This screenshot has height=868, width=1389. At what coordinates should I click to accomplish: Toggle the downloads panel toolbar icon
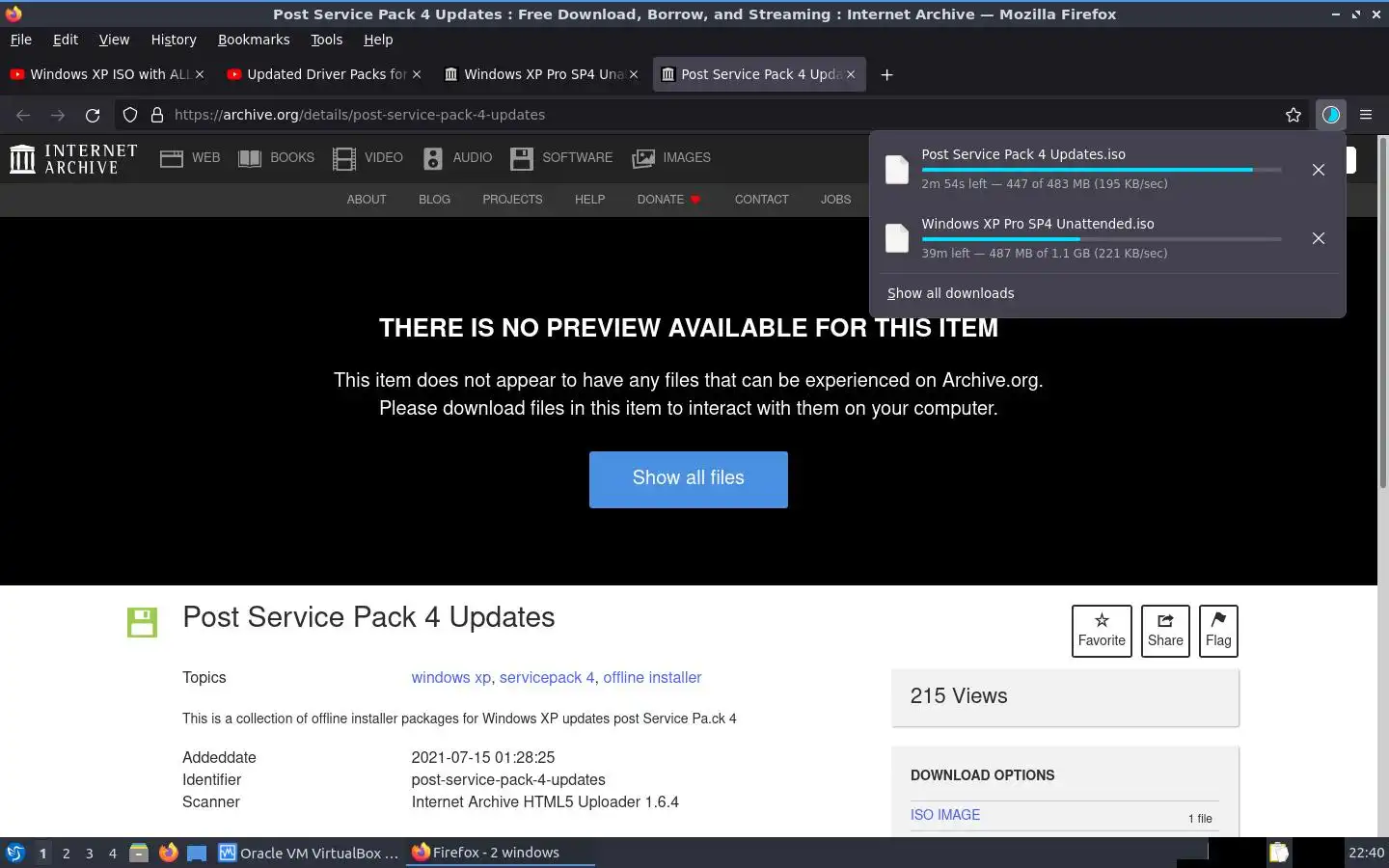tap(1331, 115)
